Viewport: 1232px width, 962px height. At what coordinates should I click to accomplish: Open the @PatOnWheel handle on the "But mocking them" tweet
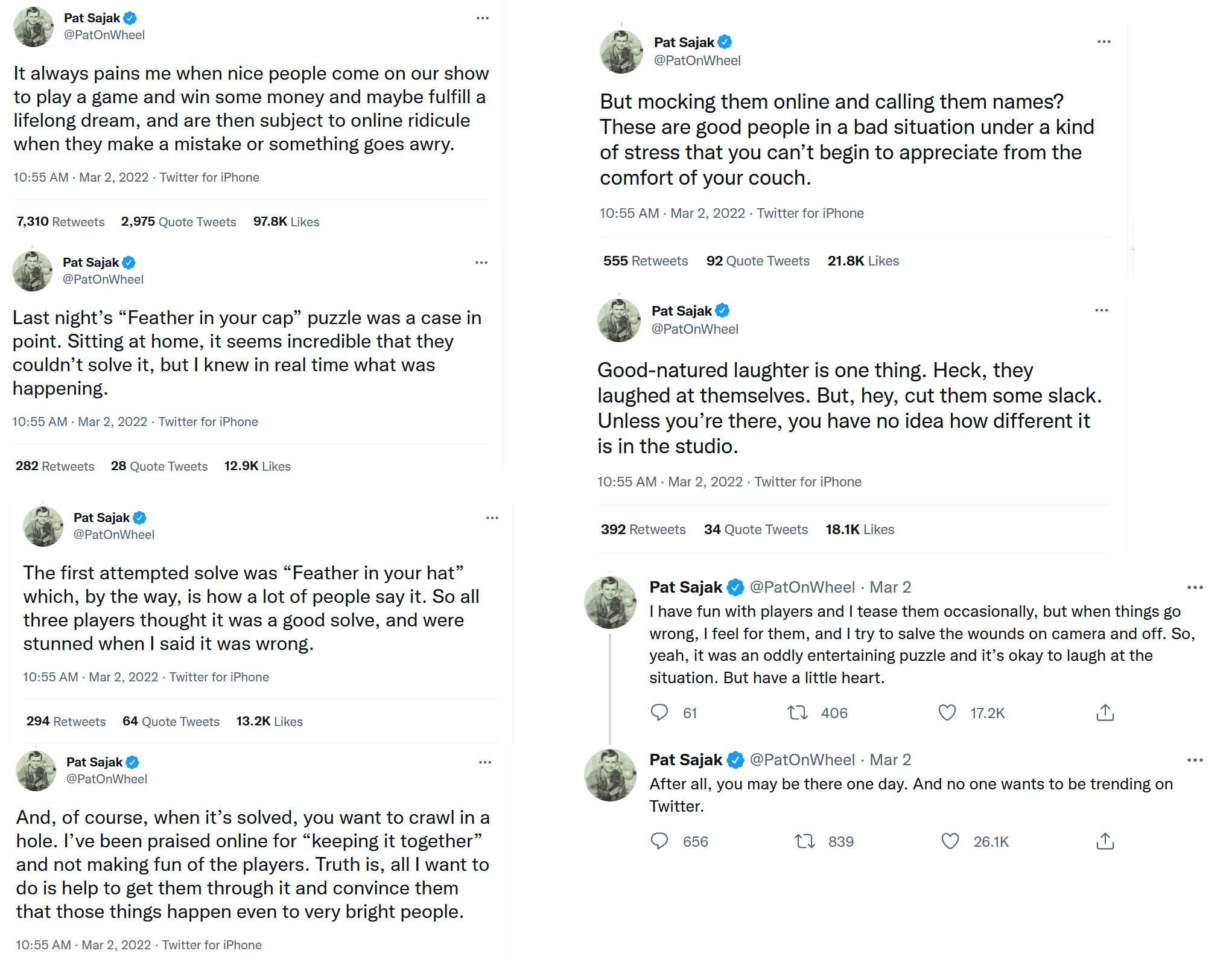[x=697, y=60]
